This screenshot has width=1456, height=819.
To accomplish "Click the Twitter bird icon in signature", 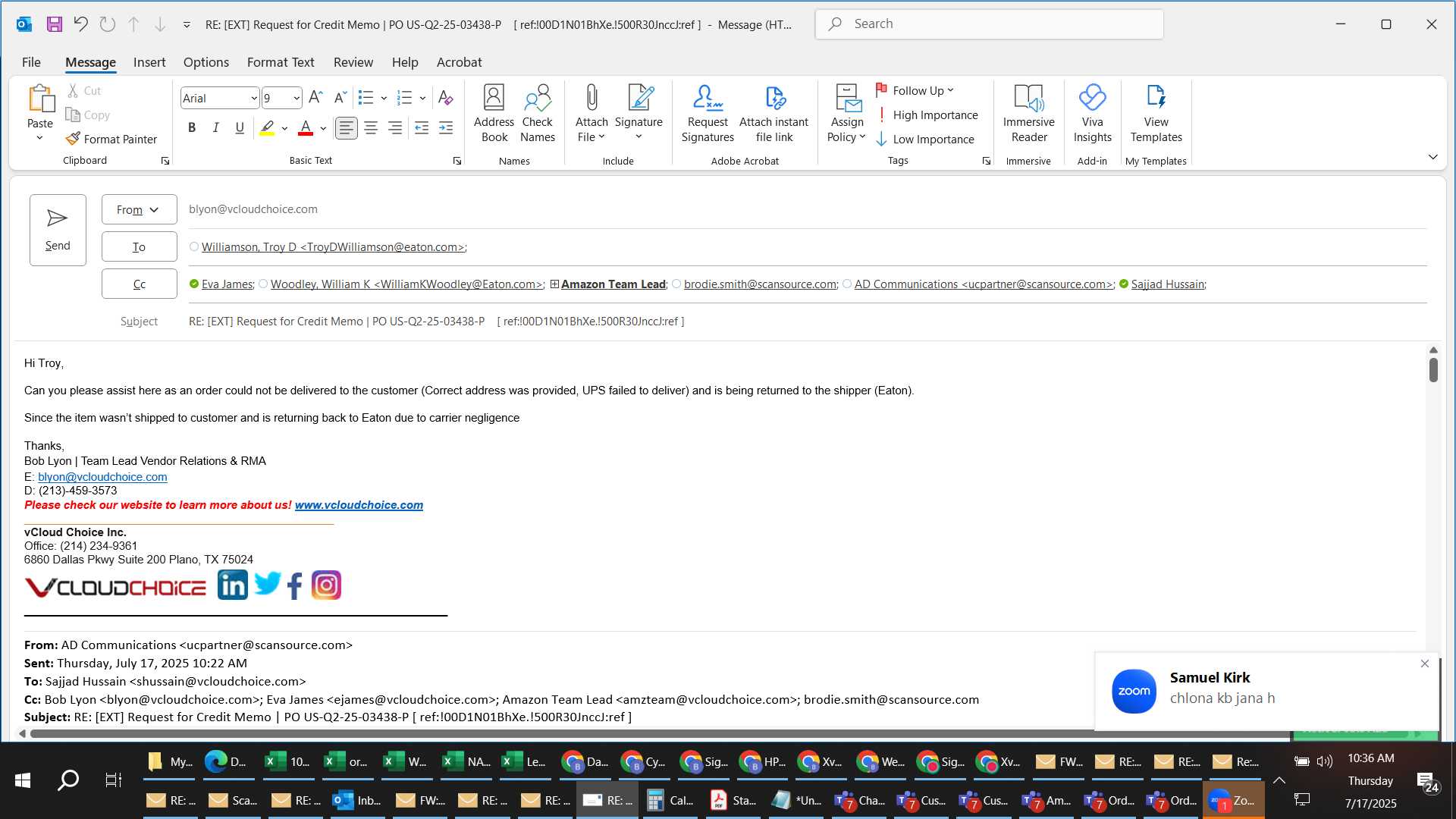I will [x=268, y=584].
